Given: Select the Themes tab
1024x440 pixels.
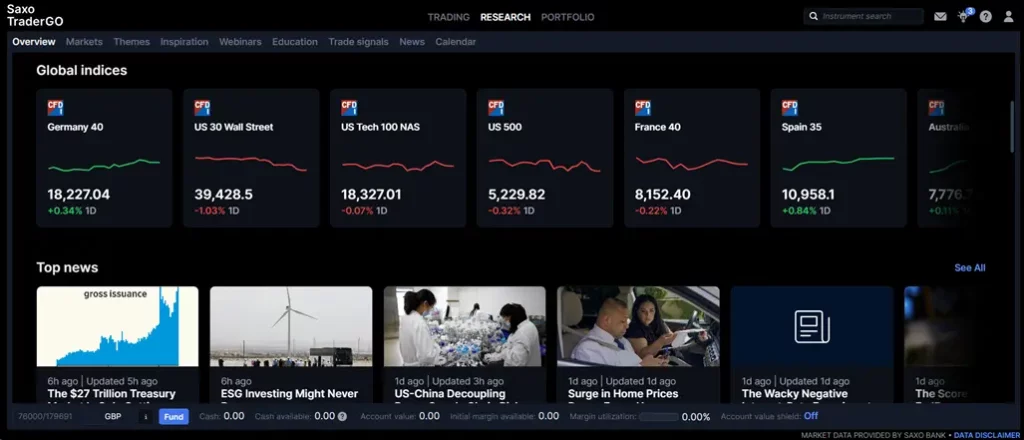Looking at the screenshot, I should (x=131, y=42).
